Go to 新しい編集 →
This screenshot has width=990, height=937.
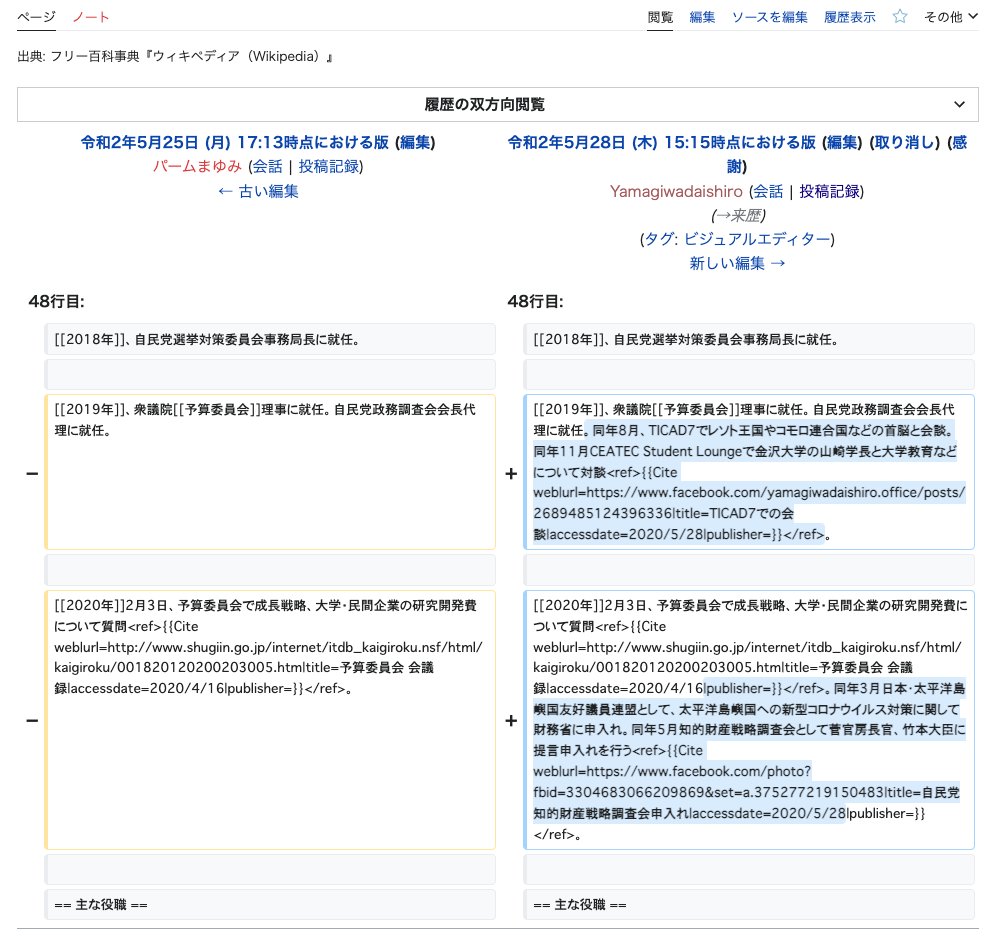click(x=737, y=263)
